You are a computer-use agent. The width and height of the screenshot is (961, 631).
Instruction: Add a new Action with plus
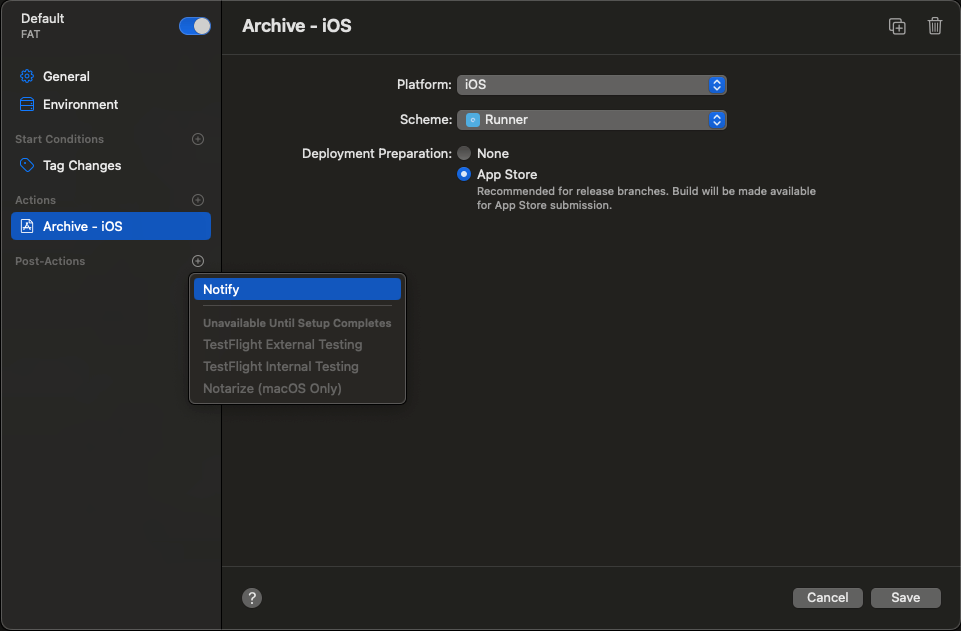point(198,200)
